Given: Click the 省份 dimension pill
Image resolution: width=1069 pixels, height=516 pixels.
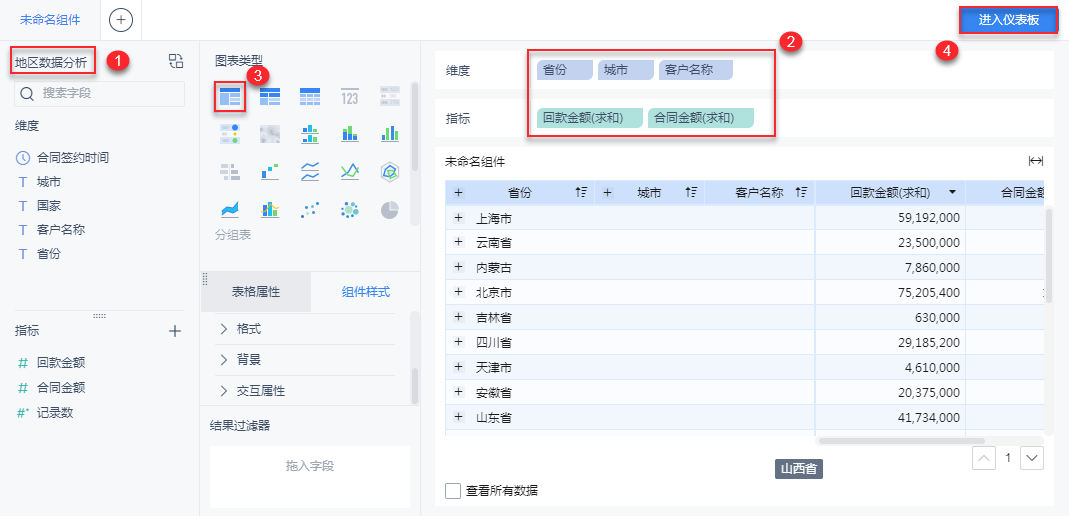Looking at the screenshot, I should point(564,70).
